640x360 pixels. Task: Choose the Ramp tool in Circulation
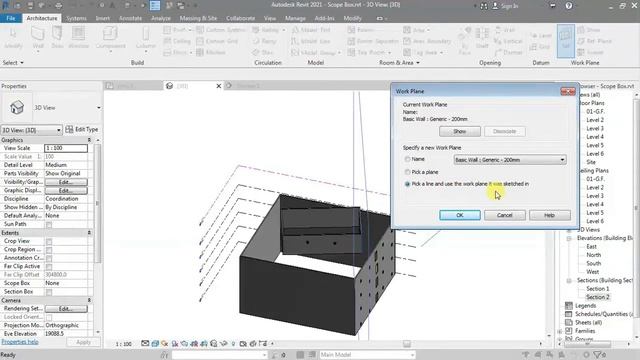tap(264, 41)
